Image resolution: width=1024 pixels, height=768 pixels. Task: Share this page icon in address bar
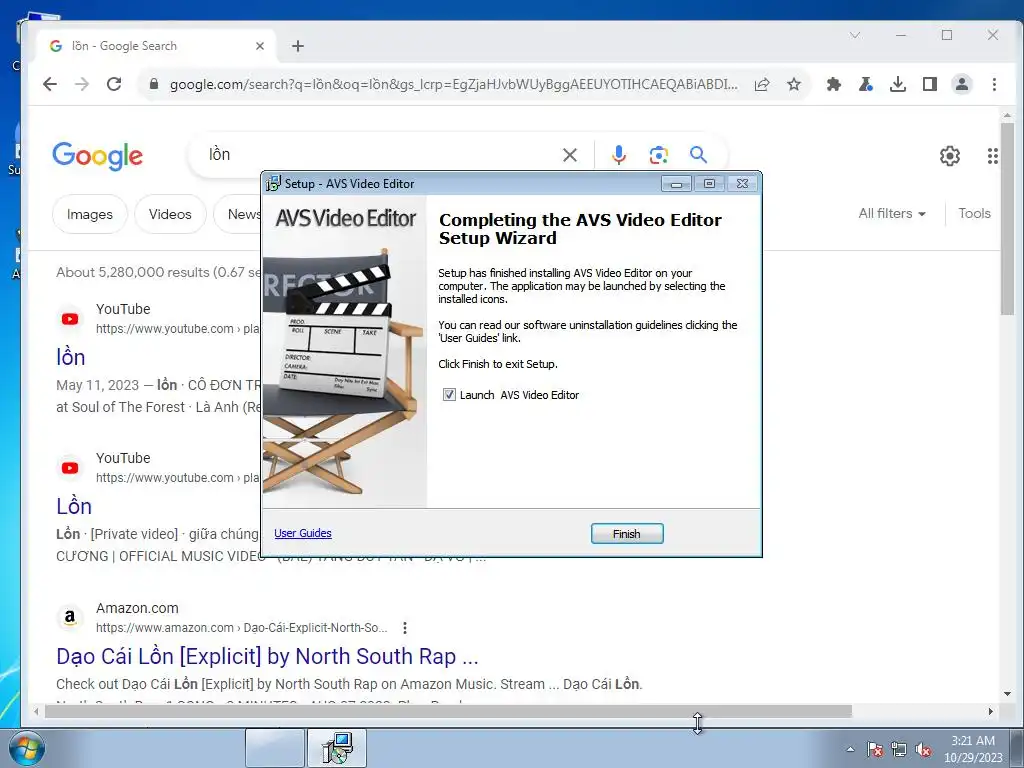click(x=761, y=84)
